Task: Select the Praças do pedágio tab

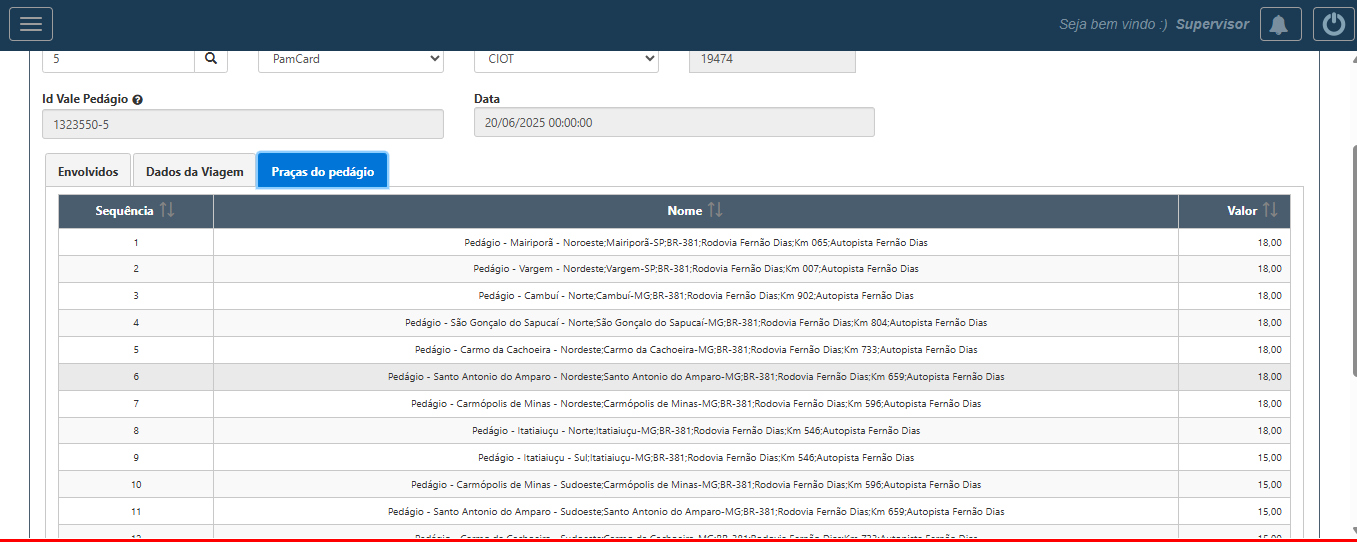Action: pos(322,172)
